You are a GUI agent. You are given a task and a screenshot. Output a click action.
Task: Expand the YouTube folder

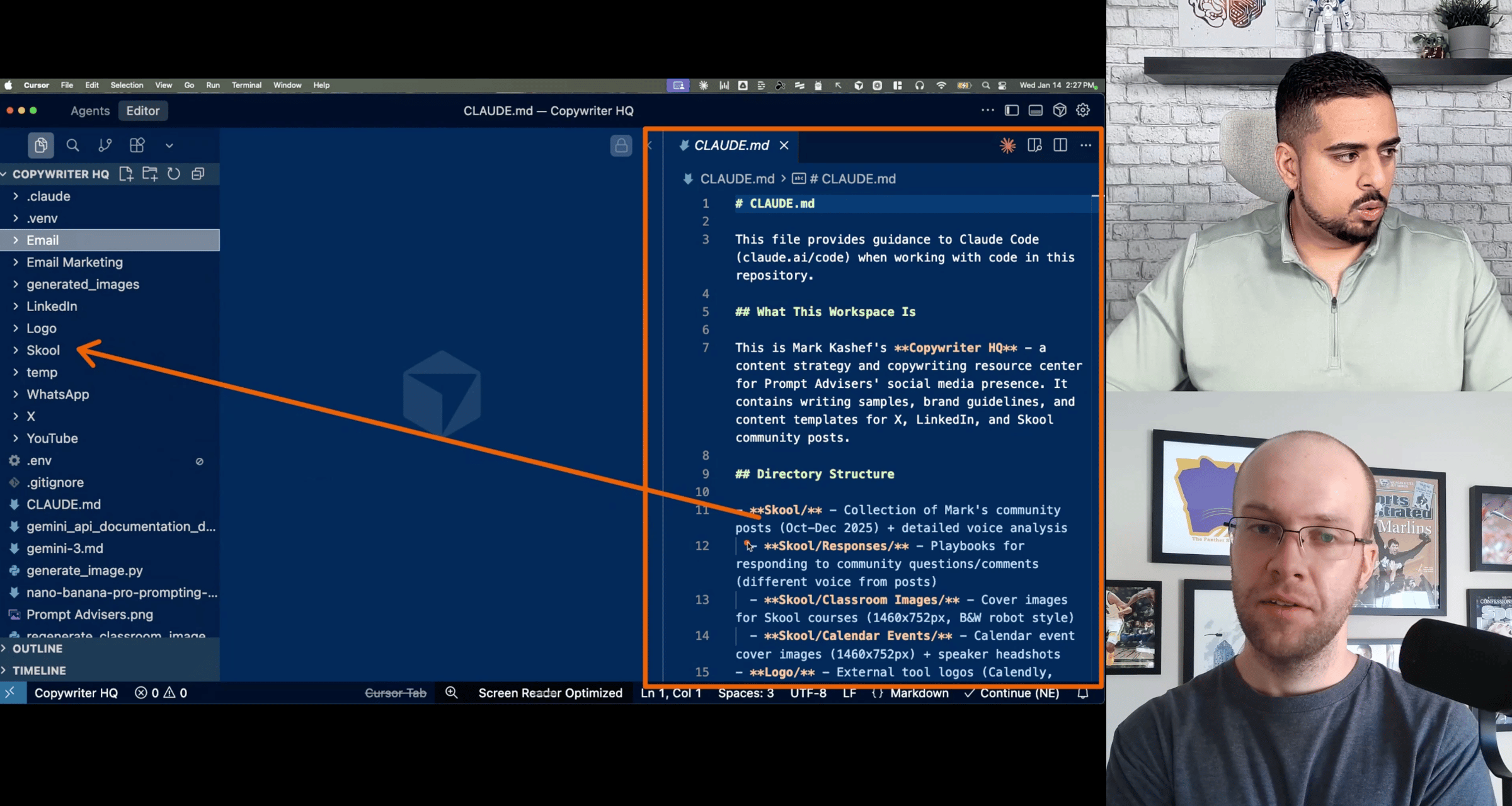(52, 438)
